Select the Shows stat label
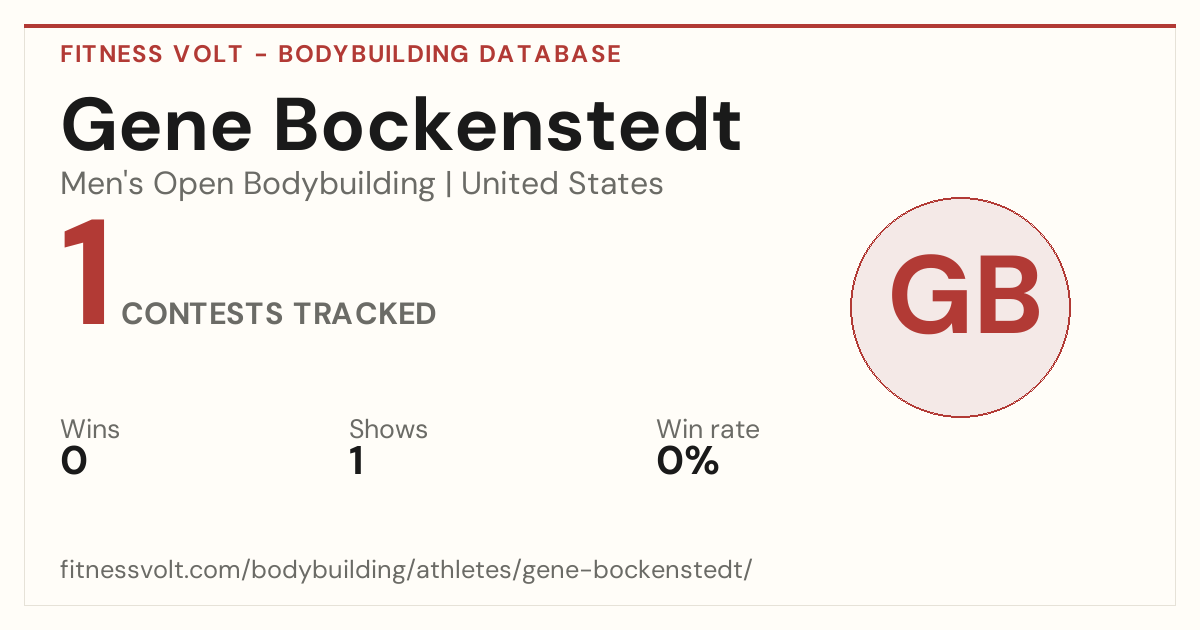Screen dimensions: 1200x630 pyautogui.click(x=388, y=429)
